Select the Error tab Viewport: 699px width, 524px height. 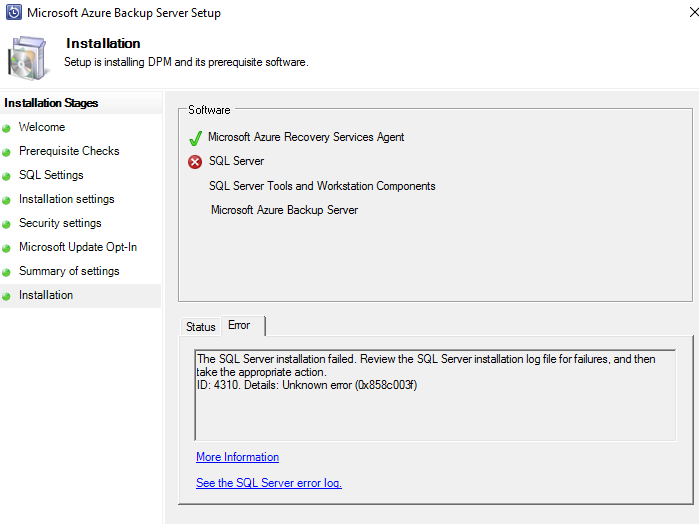243,325
